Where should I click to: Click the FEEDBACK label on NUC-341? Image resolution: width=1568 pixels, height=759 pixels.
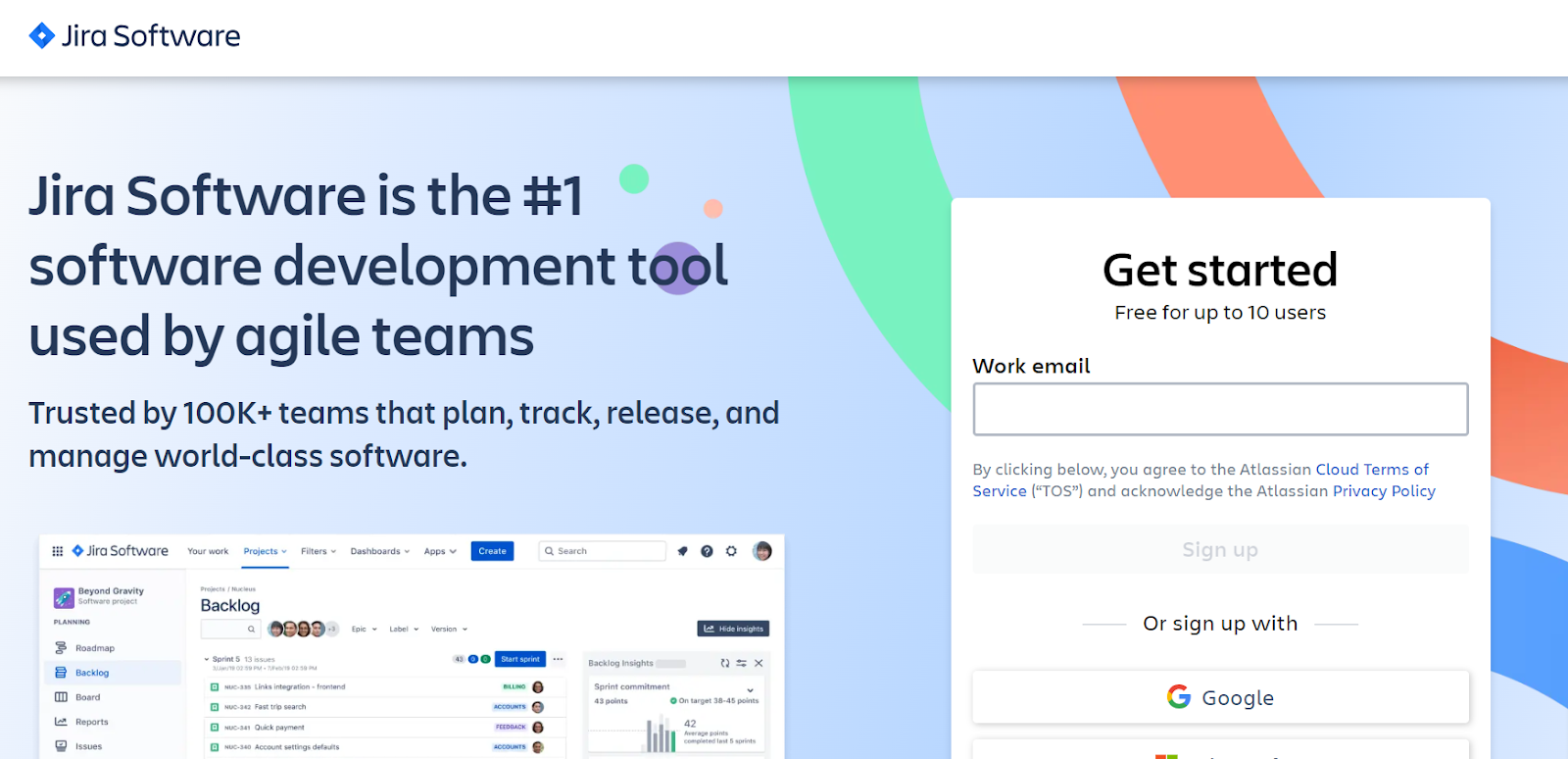point(511,728)
